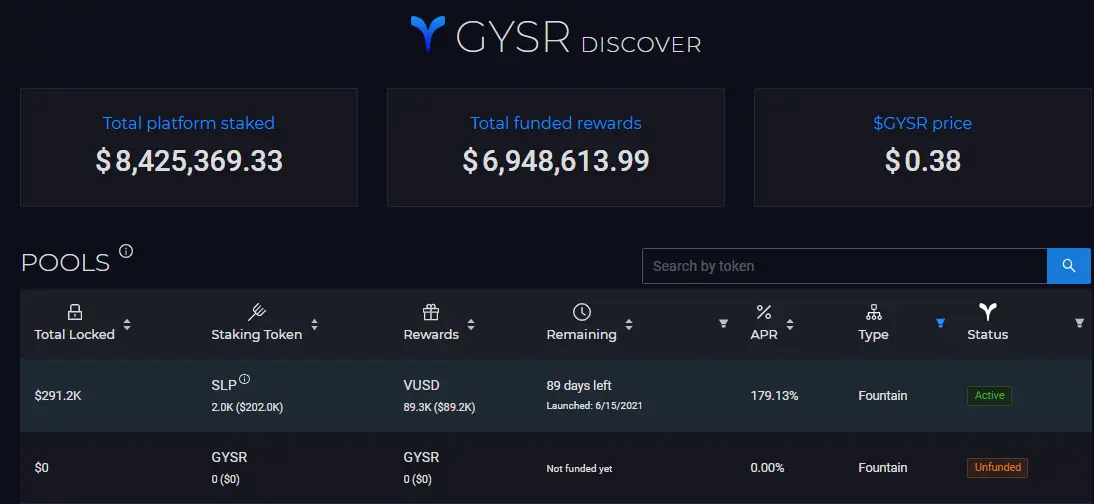Focus the Search by token field

tap(844, 266)
